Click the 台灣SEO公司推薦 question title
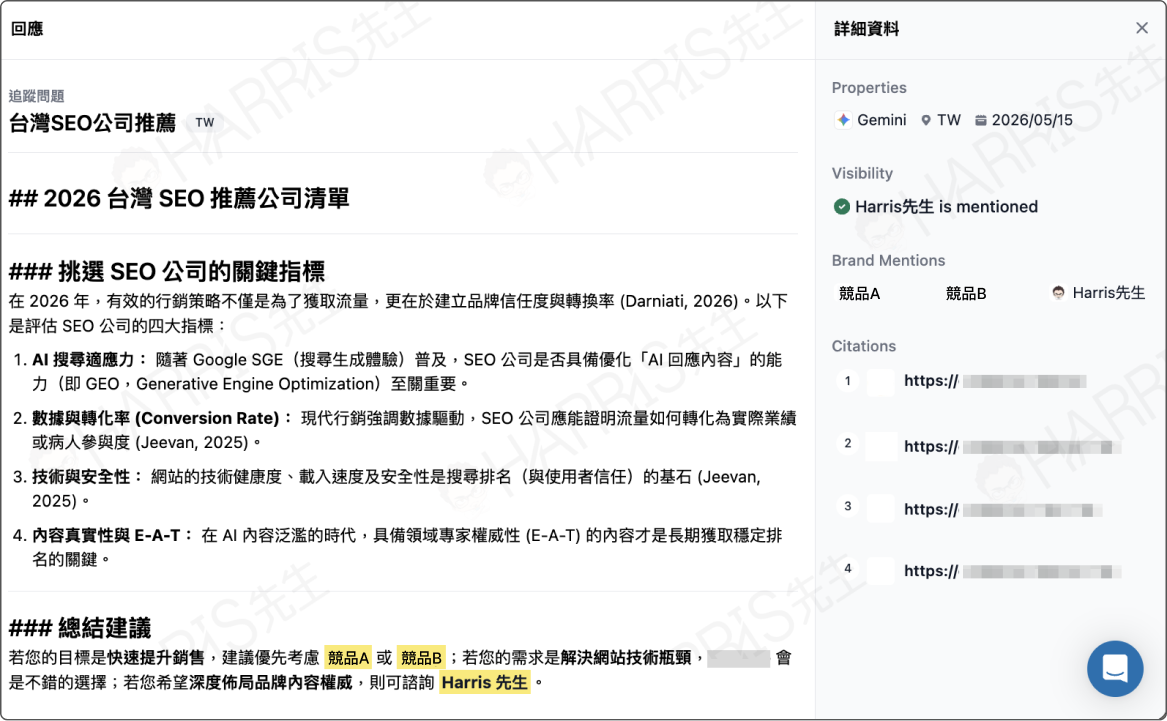1167x721 pixels. click(x=92, y=123)
